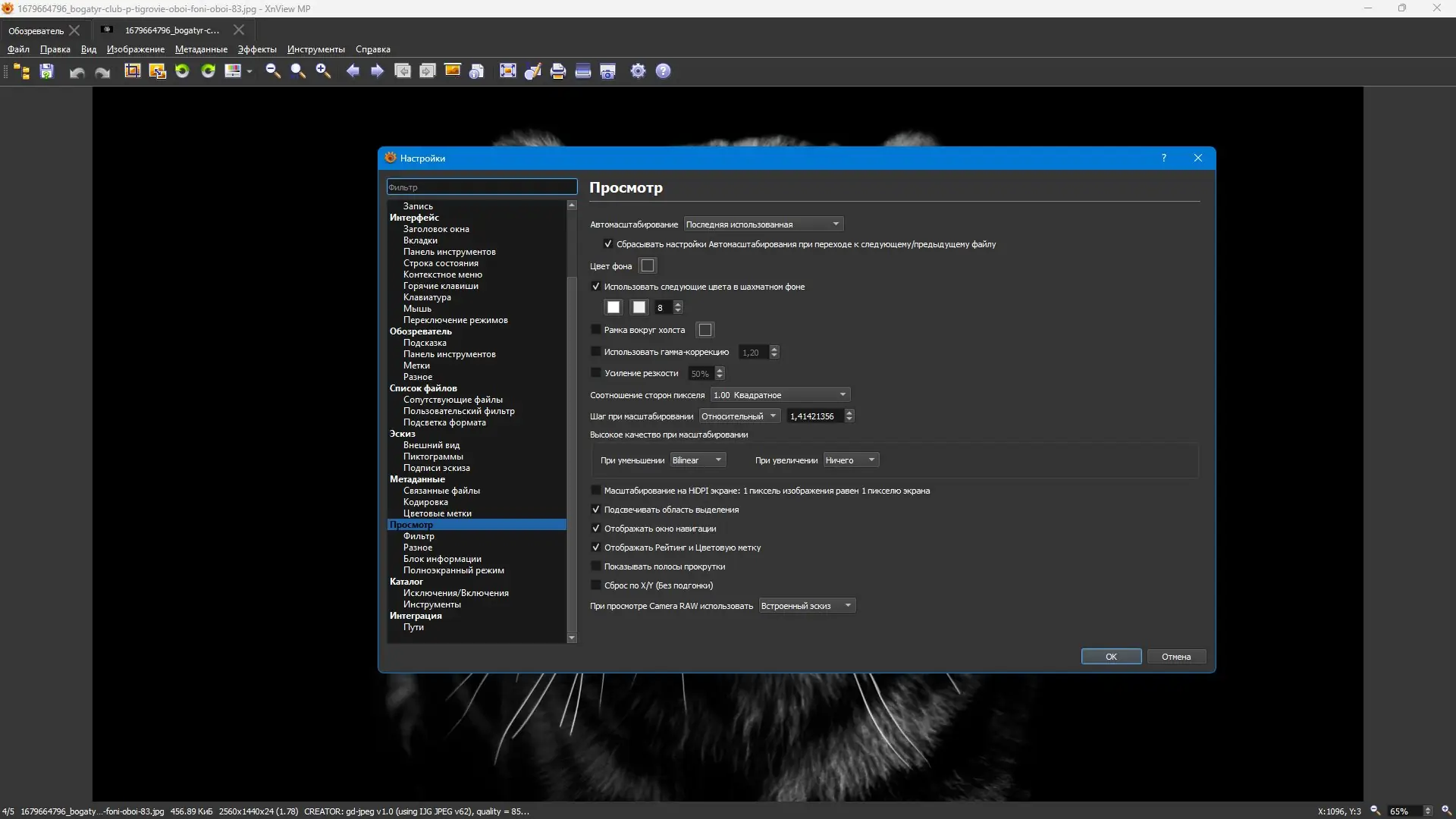Click the Resize image toolbar icon
Screen dimensions: 1456x819
[x=158, y=71]
